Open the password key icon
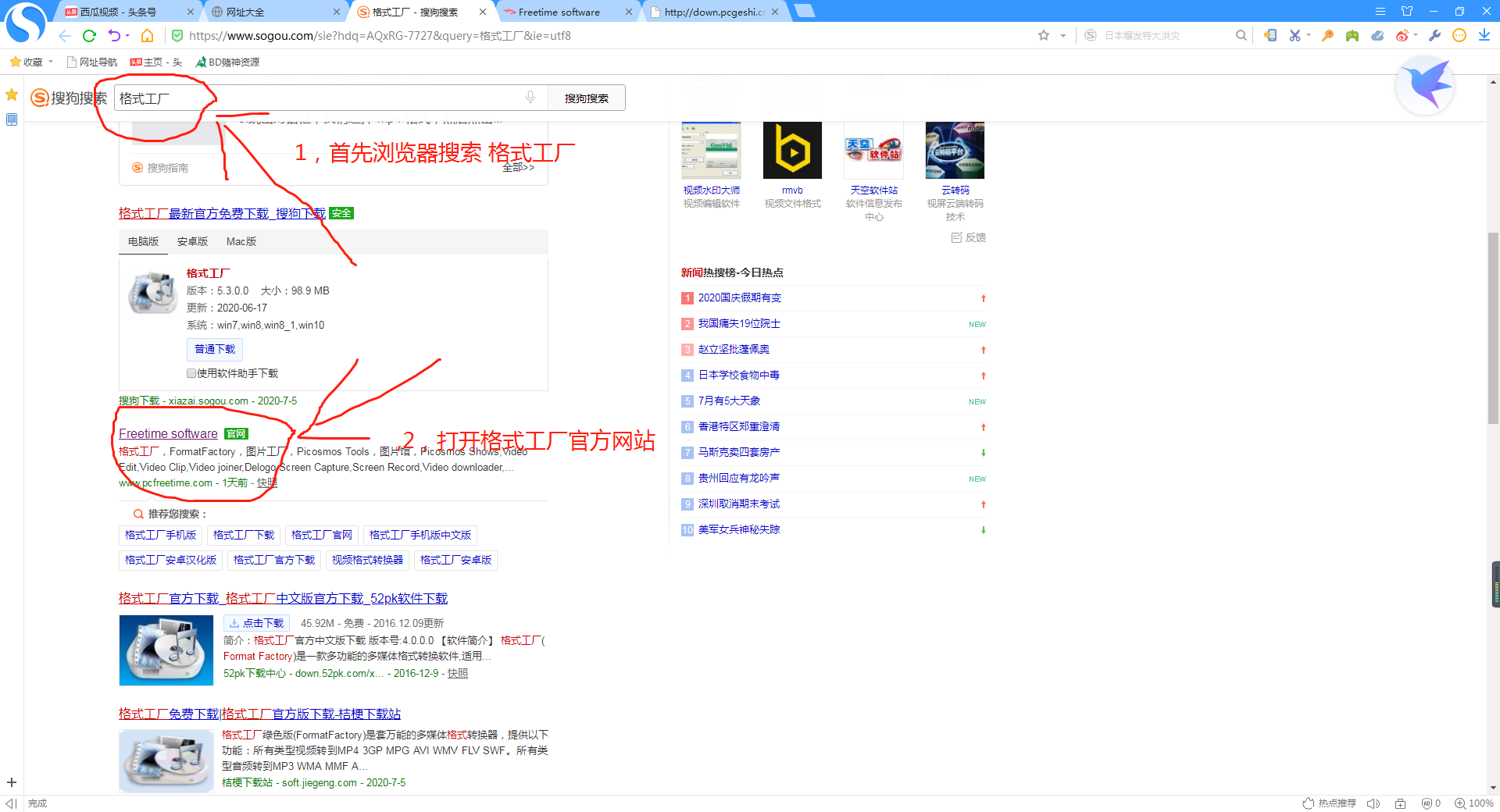The height and width of the screenshot is (812, 1500). click(x=1327, y=35)
